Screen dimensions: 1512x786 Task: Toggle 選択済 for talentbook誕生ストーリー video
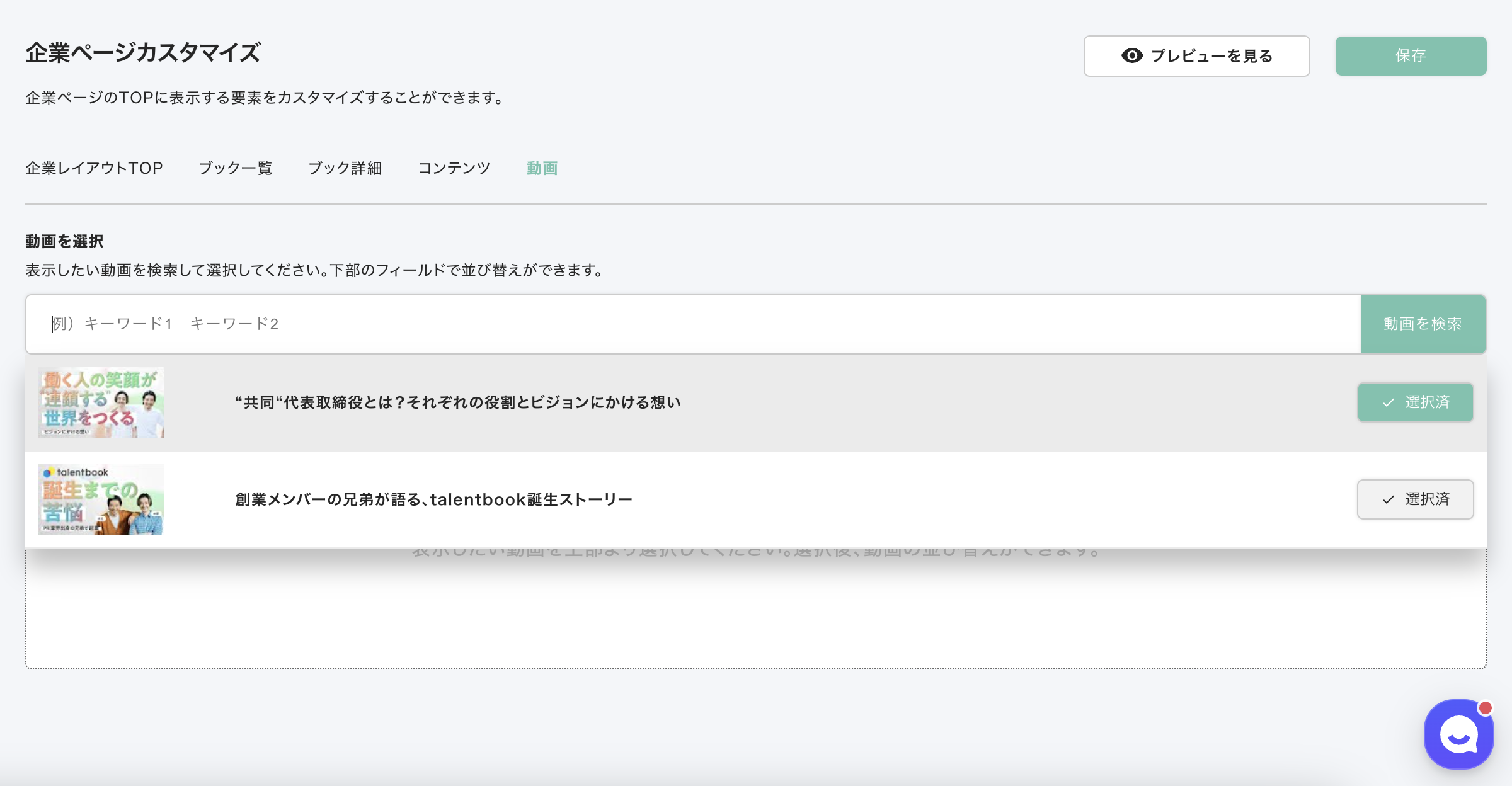(x=1415, y=499)
